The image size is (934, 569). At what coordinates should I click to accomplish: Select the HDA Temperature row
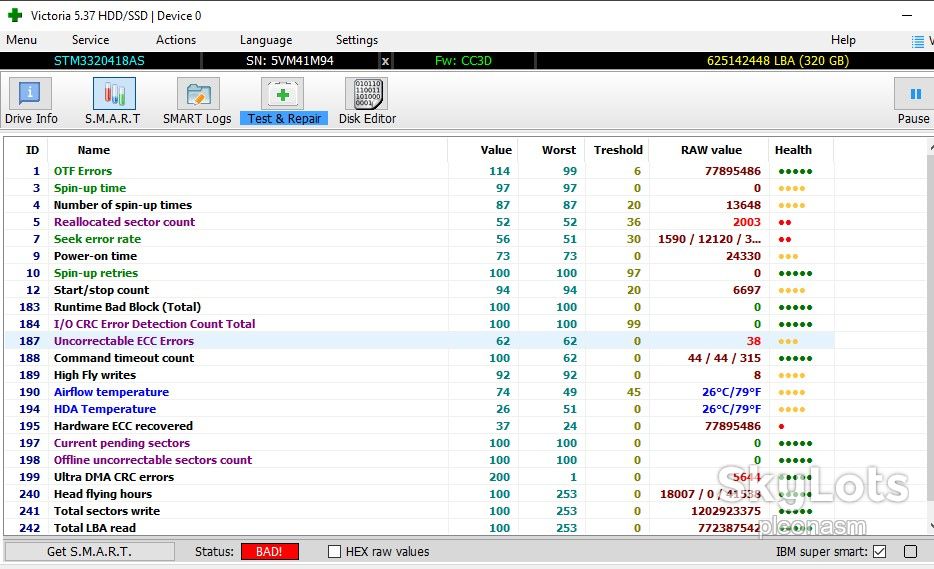pos(419,409)
